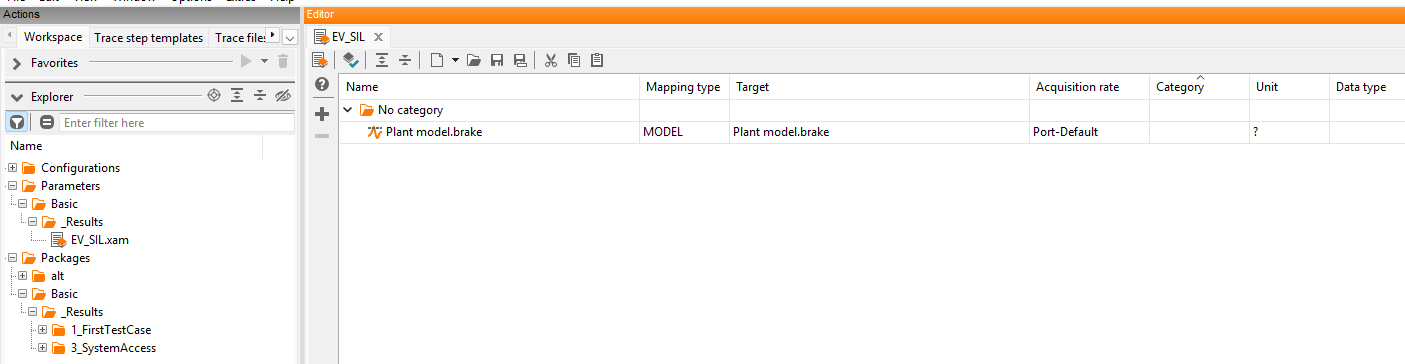Image resolution: width=1405 pixels, height=364 pixels.
Task: Click the Favorites trash icon
Action: click(283, 61)
